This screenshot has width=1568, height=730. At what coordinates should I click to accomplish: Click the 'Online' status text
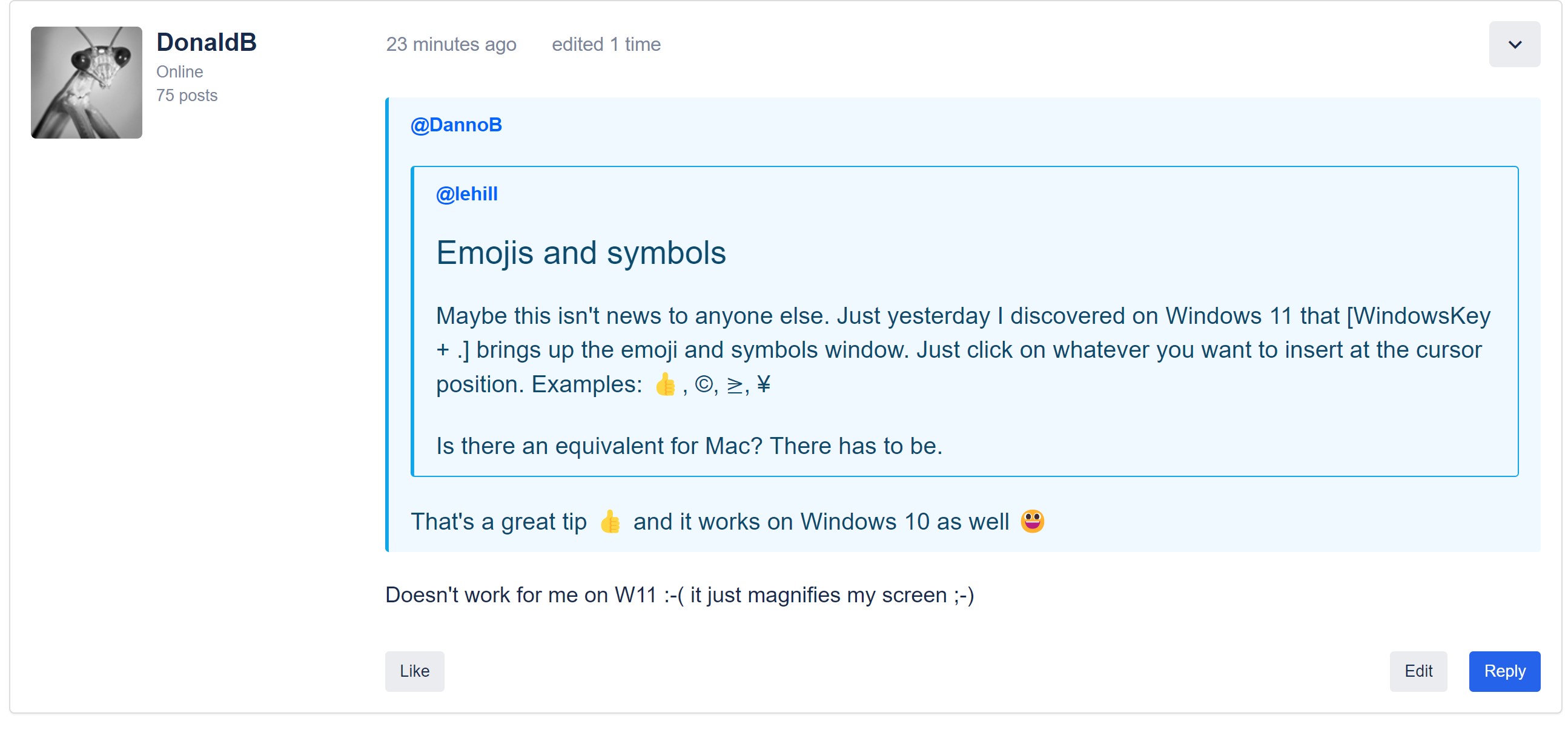click(x=179, y=72)
